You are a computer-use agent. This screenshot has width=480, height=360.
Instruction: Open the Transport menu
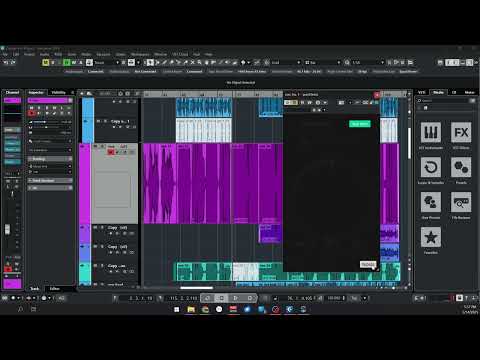103,54
